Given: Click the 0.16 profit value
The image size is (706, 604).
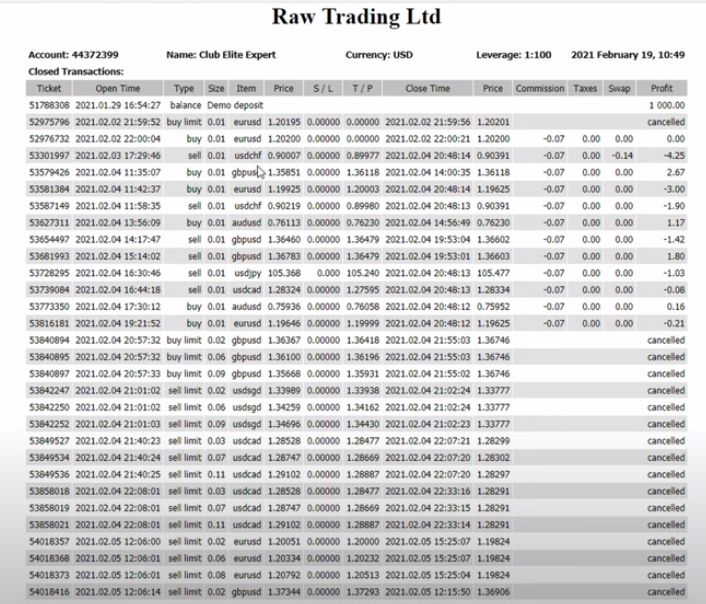Looking at the screenshot, I should (x=676, y=307).
